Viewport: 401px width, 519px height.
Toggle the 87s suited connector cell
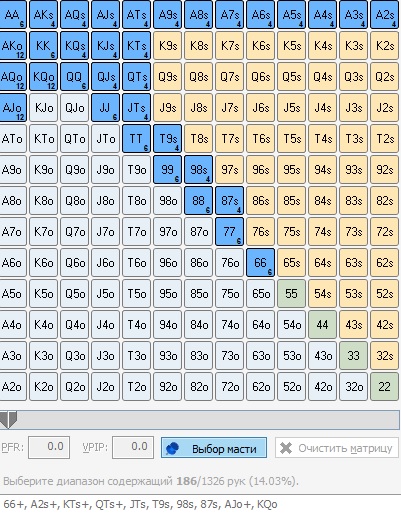(229, 201)
